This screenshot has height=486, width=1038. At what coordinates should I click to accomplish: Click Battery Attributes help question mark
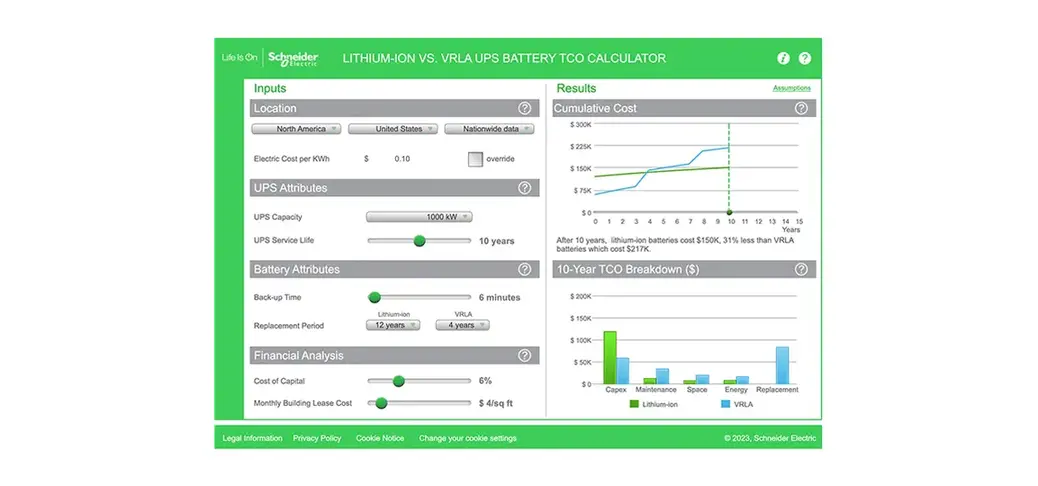point(524,269)
